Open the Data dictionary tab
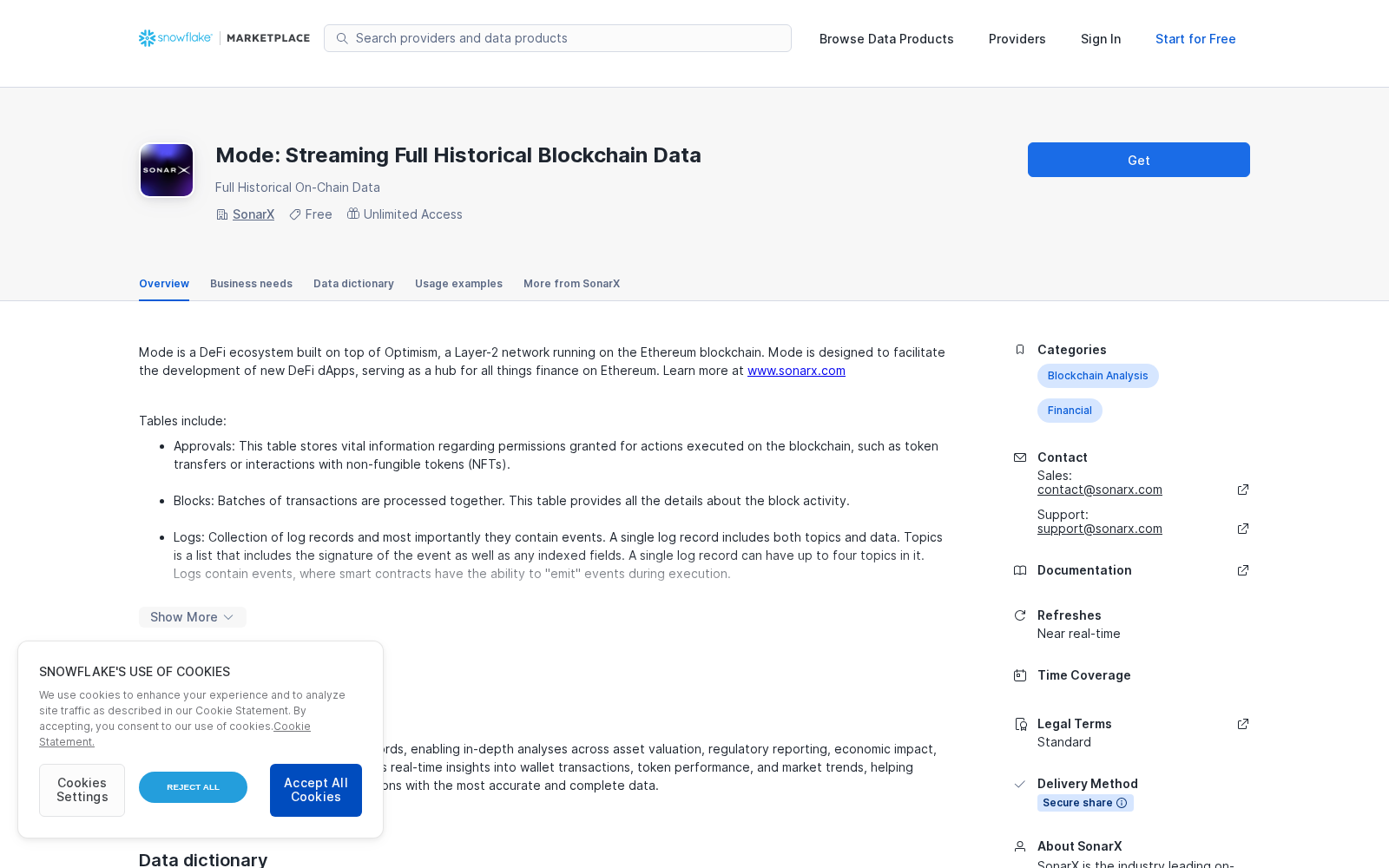Image resolution: width=1389 pixels, height=868 pixels. tap(353, 284)
